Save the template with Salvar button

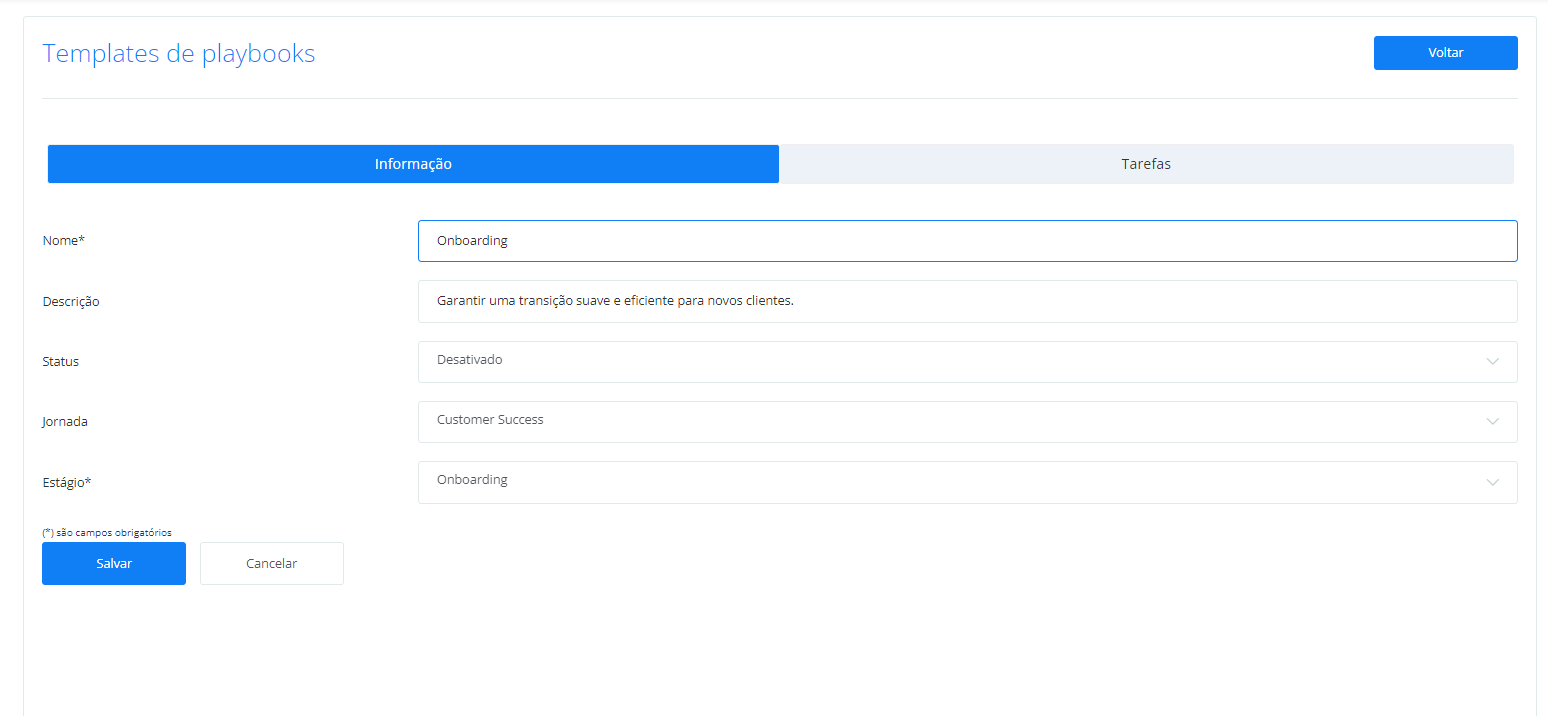(x=114, y=563)
